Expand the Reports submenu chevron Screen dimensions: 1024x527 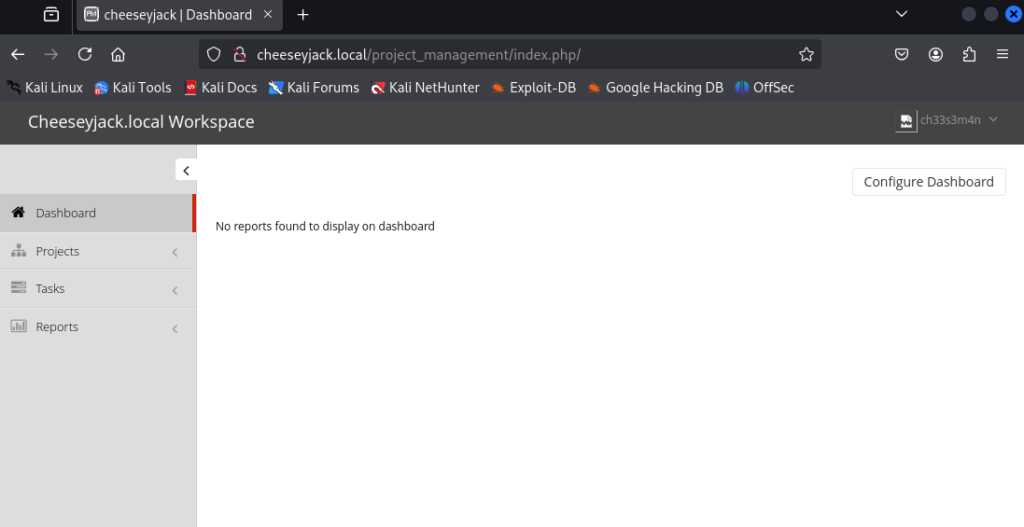(175, 328)
